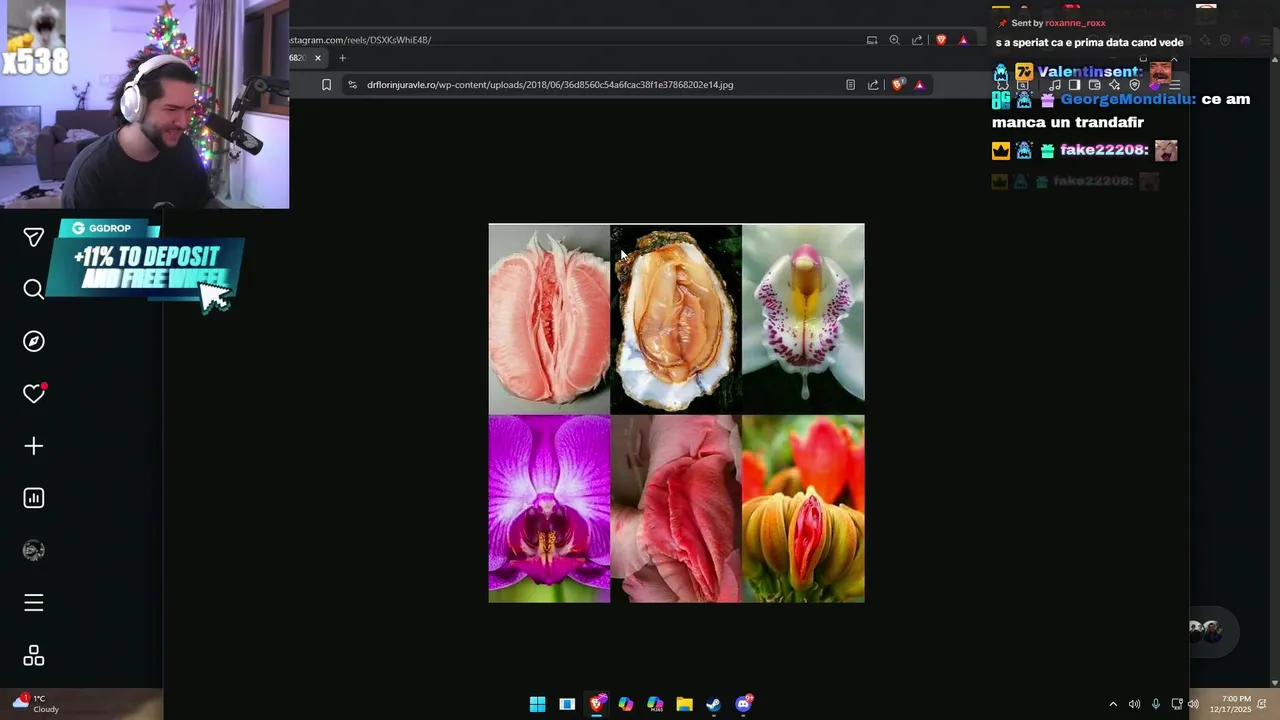Switch to Brave browser in taskbar

click(597, 704)
